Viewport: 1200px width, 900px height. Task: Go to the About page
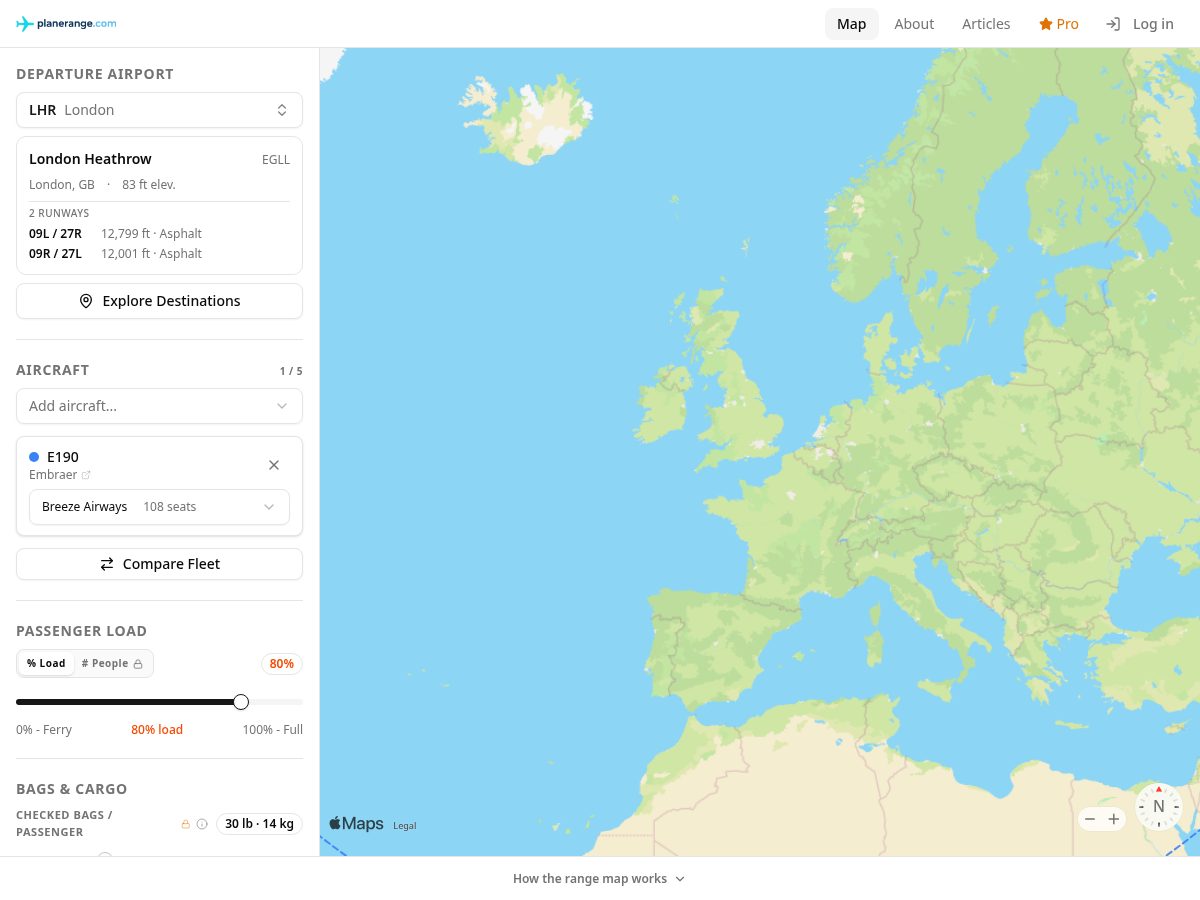coord(914,24)
